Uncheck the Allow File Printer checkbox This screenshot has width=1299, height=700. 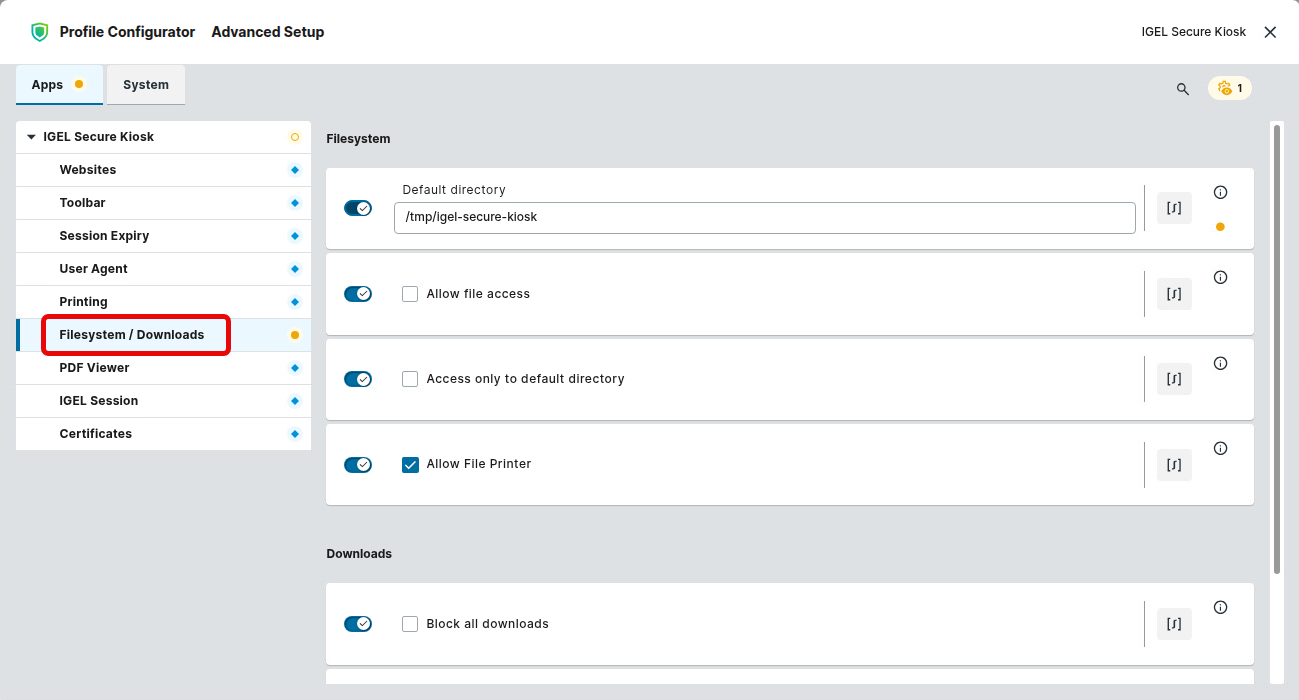tap(410, 464)
